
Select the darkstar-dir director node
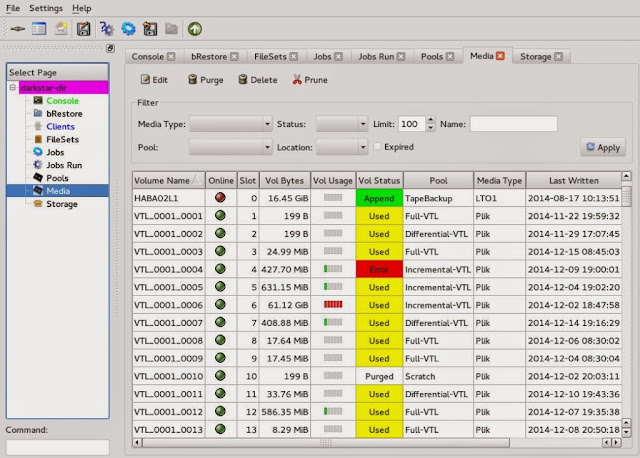pyautogui.click(x=63, y=88)
